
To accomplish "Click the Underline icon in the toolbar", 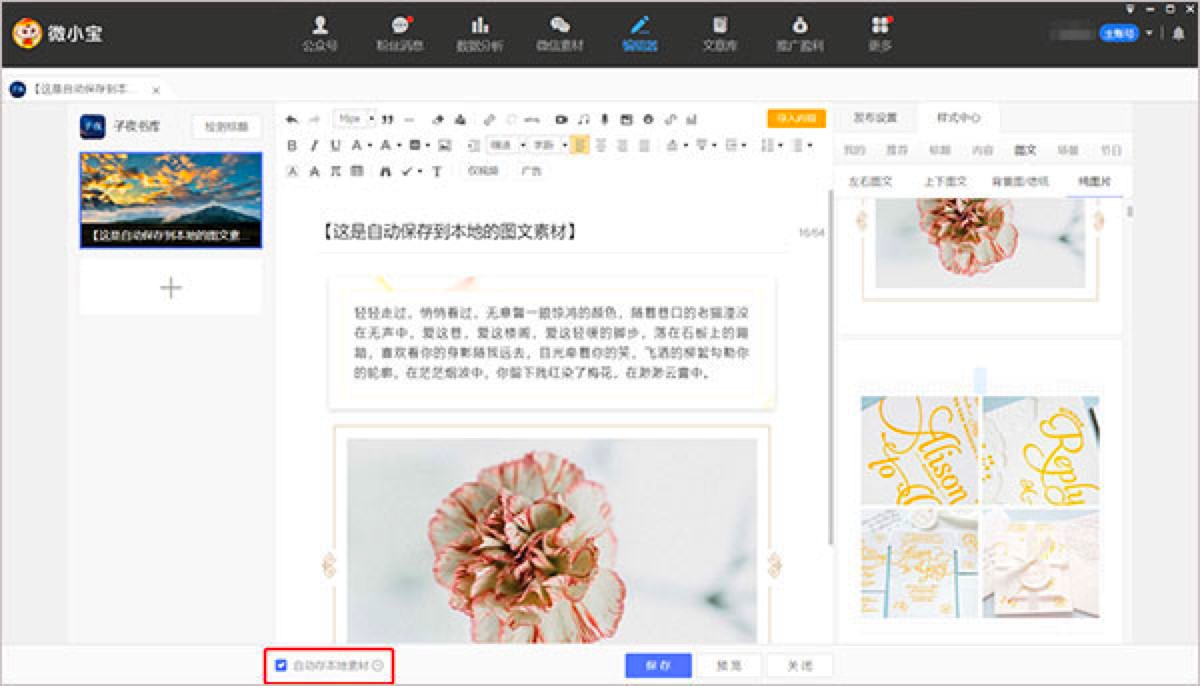I will pyautogui.click(x=335, y=146).
